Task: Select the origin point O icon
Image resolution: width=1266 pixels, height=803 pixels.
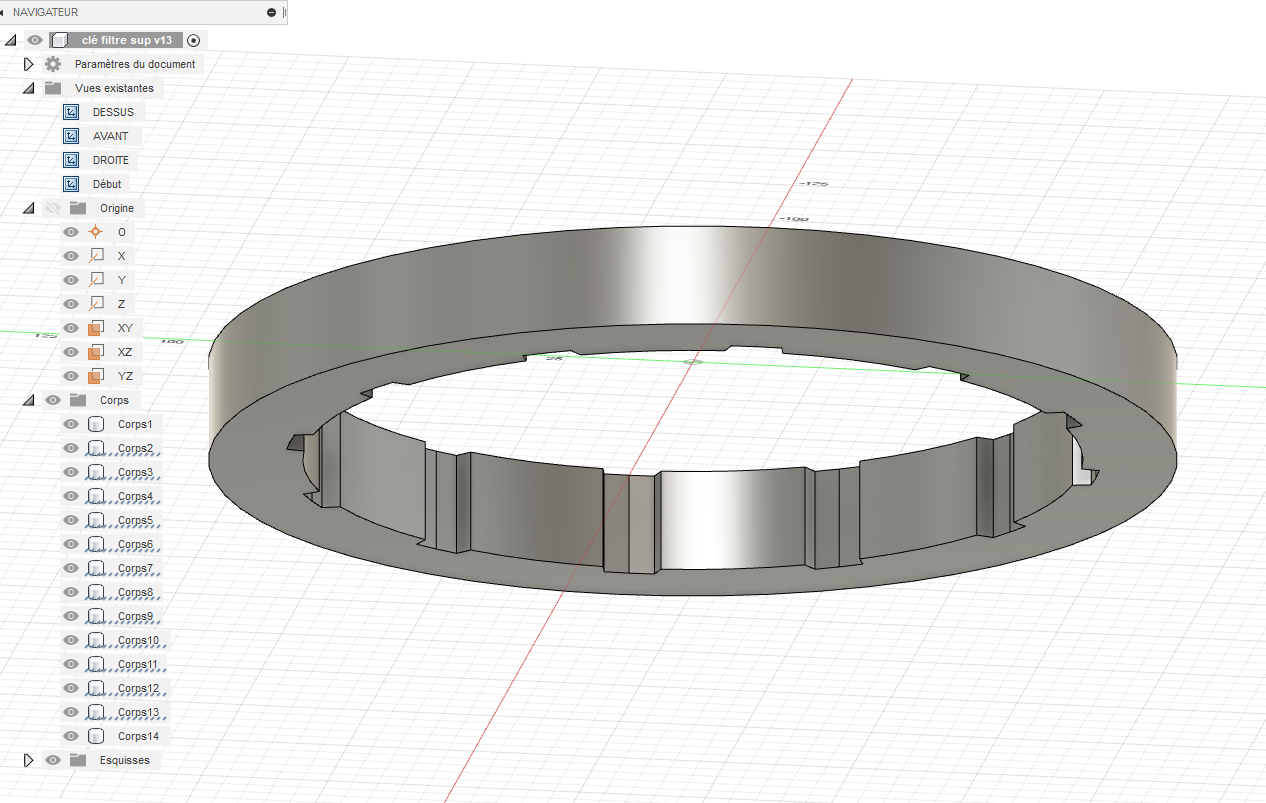Action: (96, 232)
